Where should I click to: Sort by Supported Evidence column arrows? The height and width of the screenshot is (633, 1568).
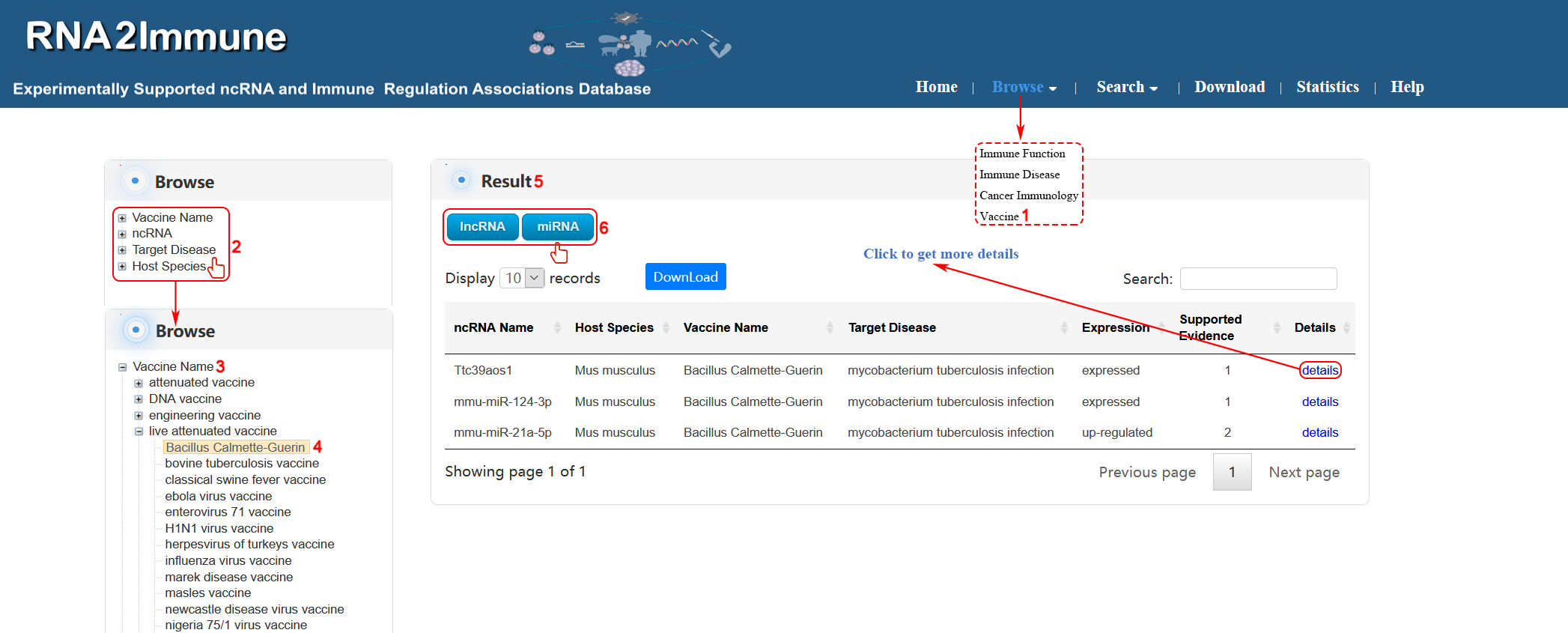pyautogui.click(x=1277, y=327)
